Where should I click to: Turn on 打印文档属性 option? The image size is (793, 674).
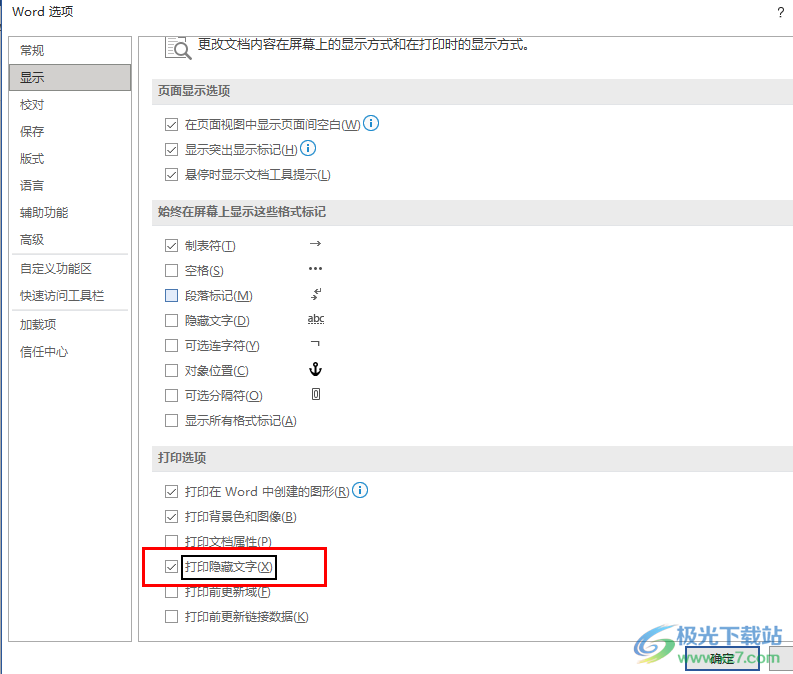coord(171,542)
